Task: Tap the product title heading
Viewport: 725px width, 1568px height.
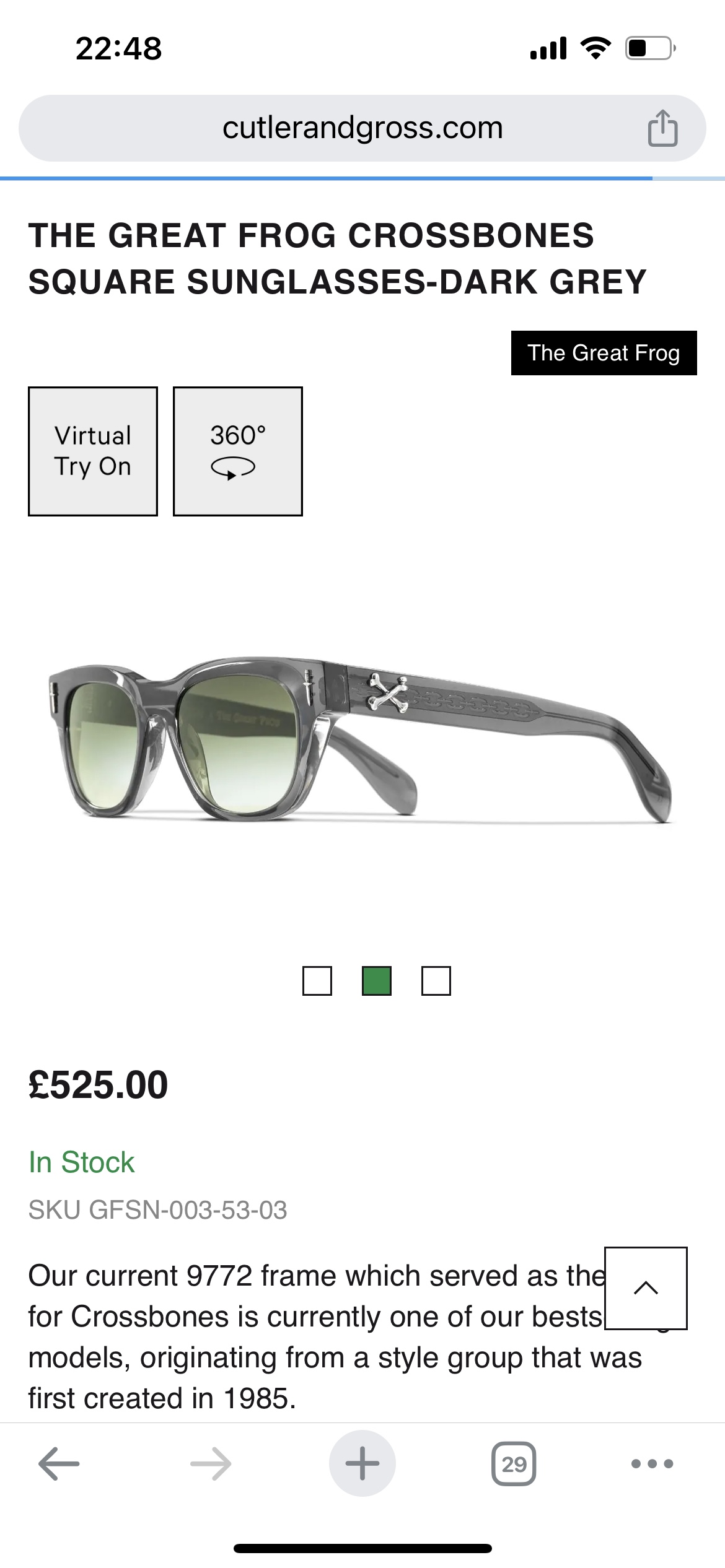Action: tap(338, 259)
